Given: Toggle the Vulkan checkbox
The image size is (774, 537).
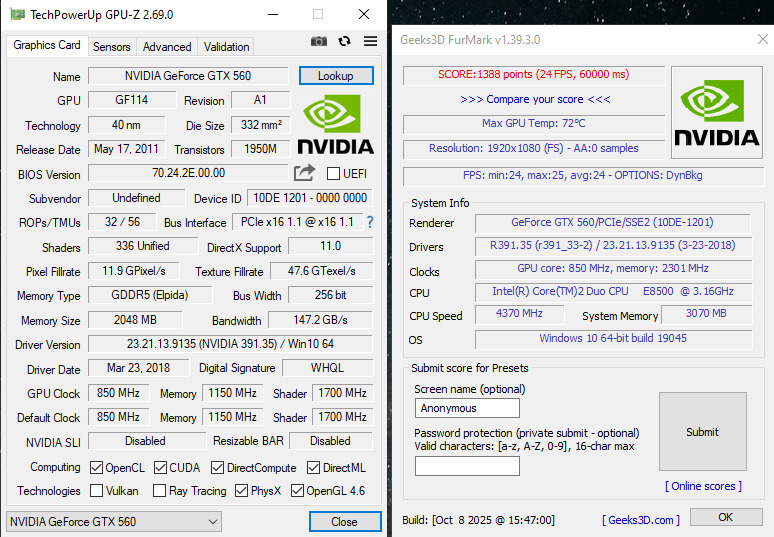Looking at the screenshot, I should 97,491.
